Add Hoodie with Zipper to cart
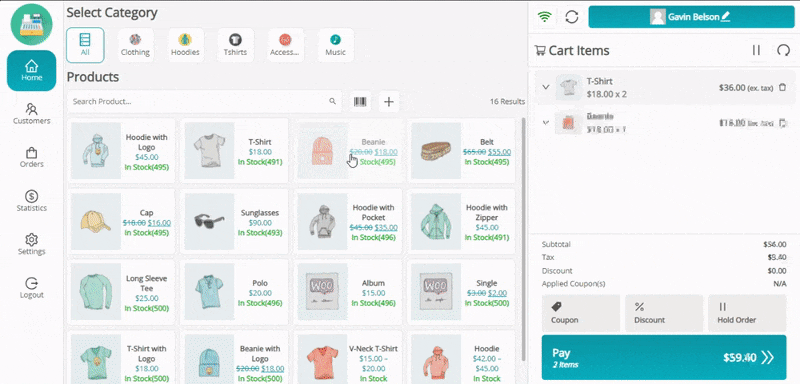 pyautogui.click(x=461, y=221)
